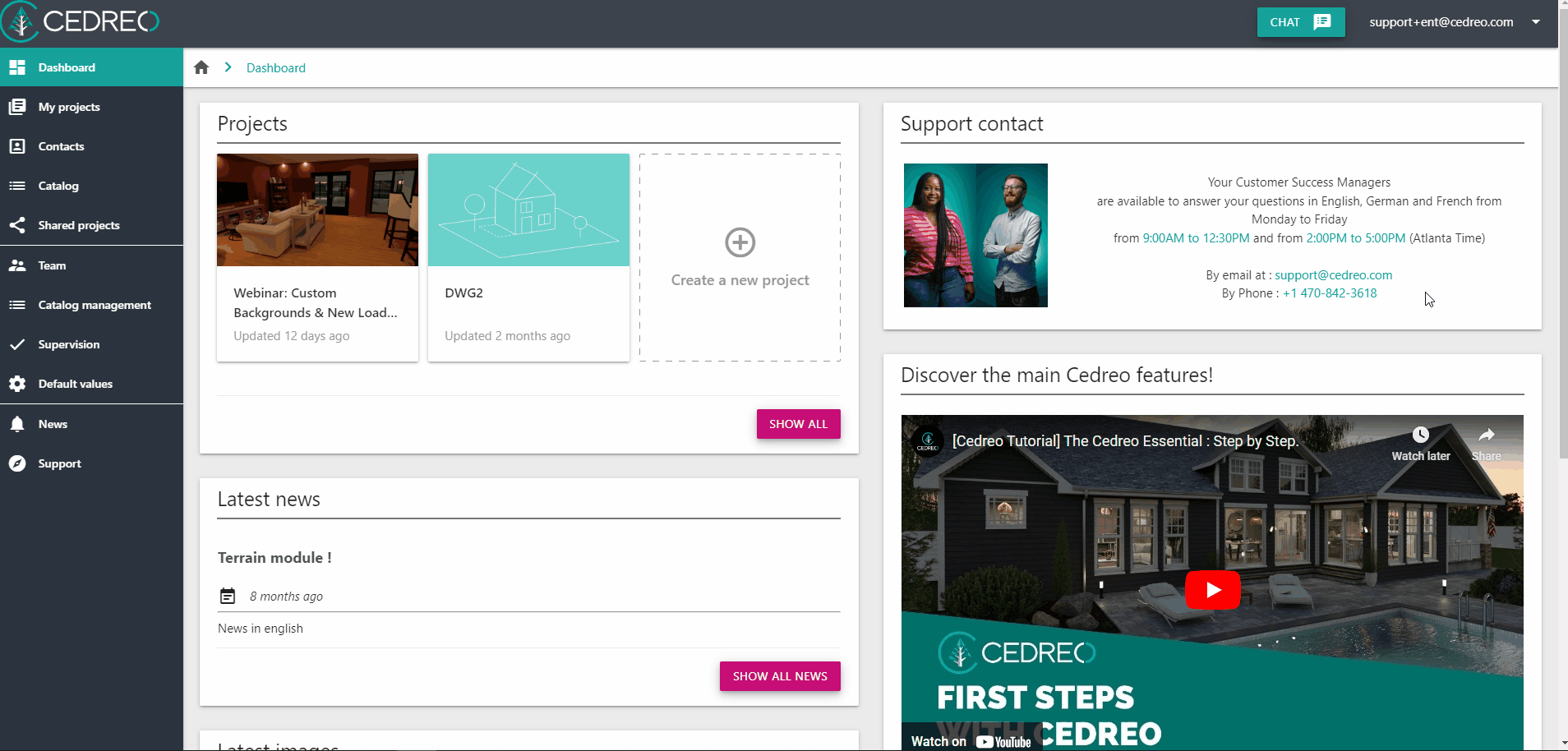Click the Default values gear icon
The image size is (1568, 751).
click(x=17, y=384)
